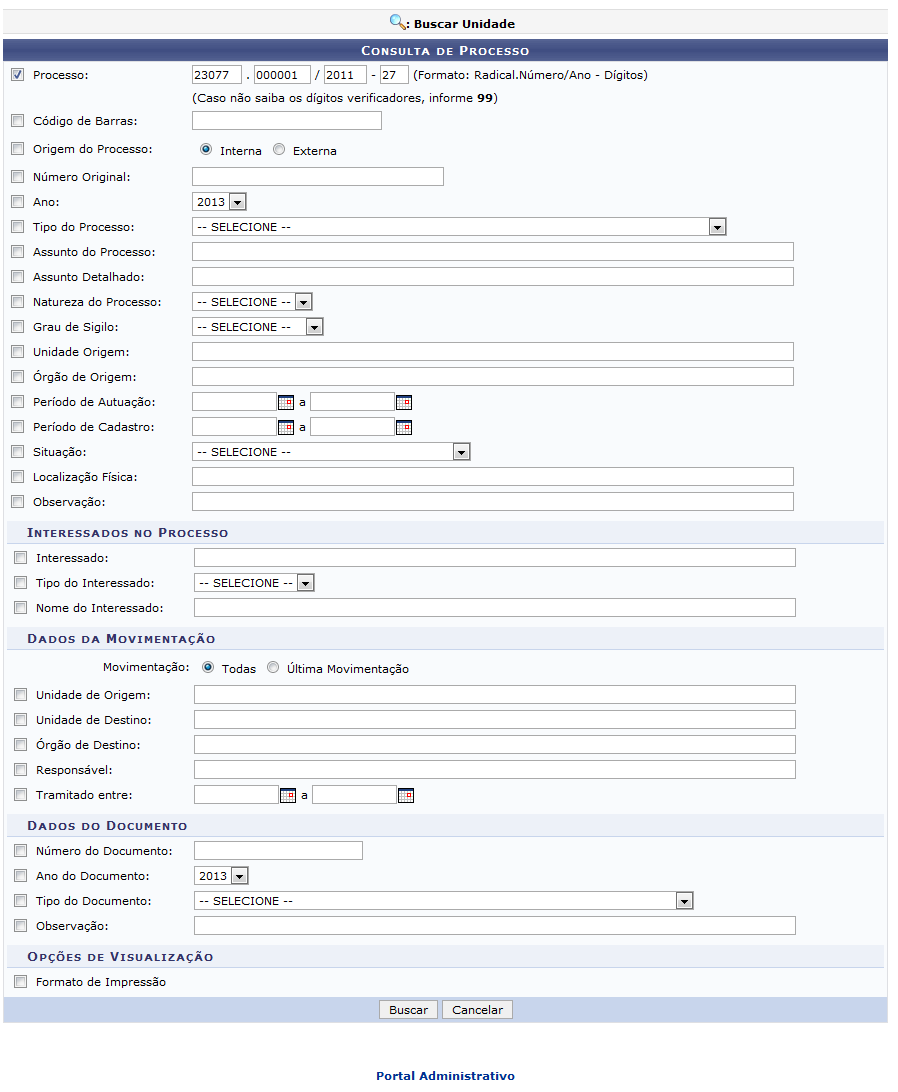Click the Buscar Unidade magnifier icon

[x=398, y=21]
